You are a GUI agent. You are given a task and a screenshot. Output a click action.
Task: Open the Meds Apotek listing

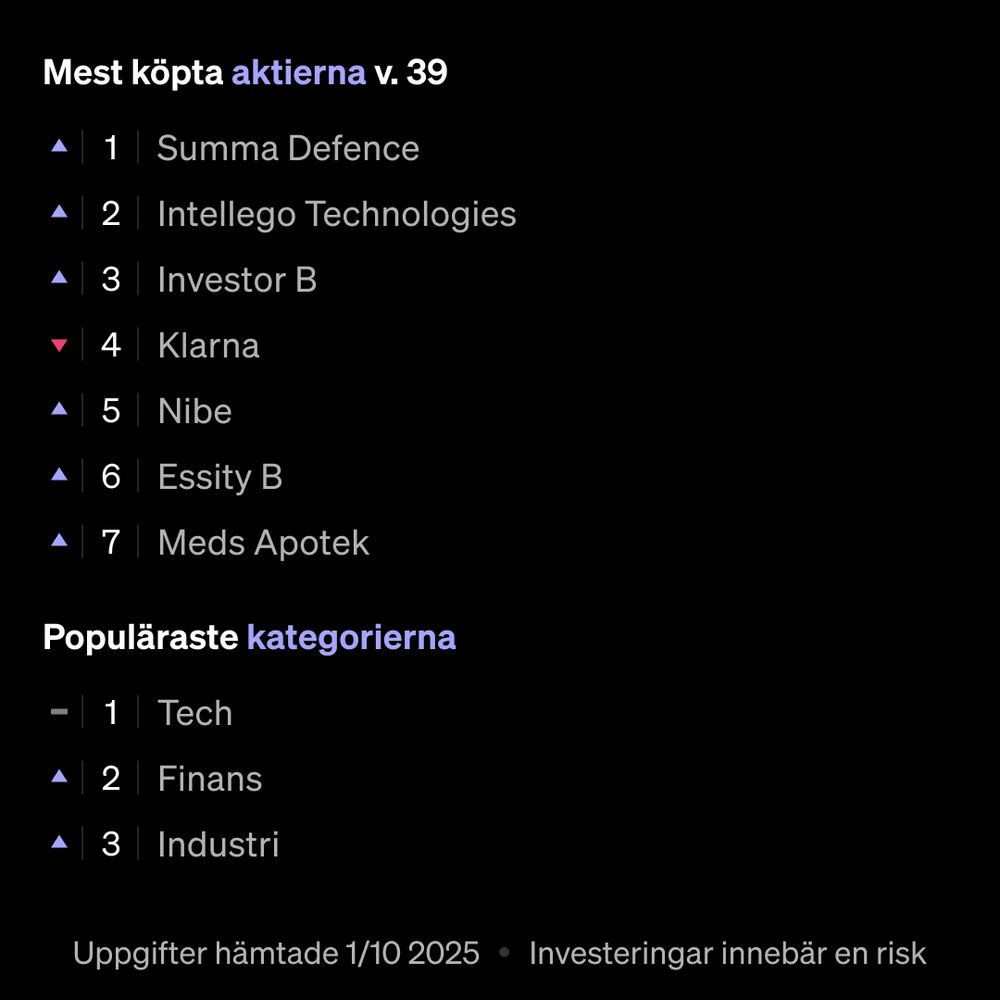[263, 543]
